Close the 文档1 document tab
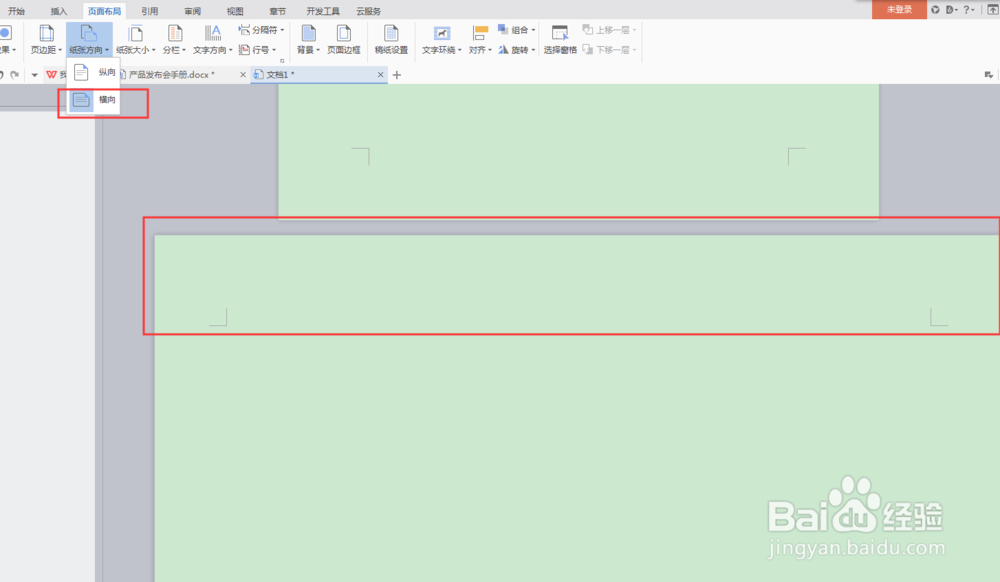The height and width of the screenshot is (582, 1000). (381, 75)
